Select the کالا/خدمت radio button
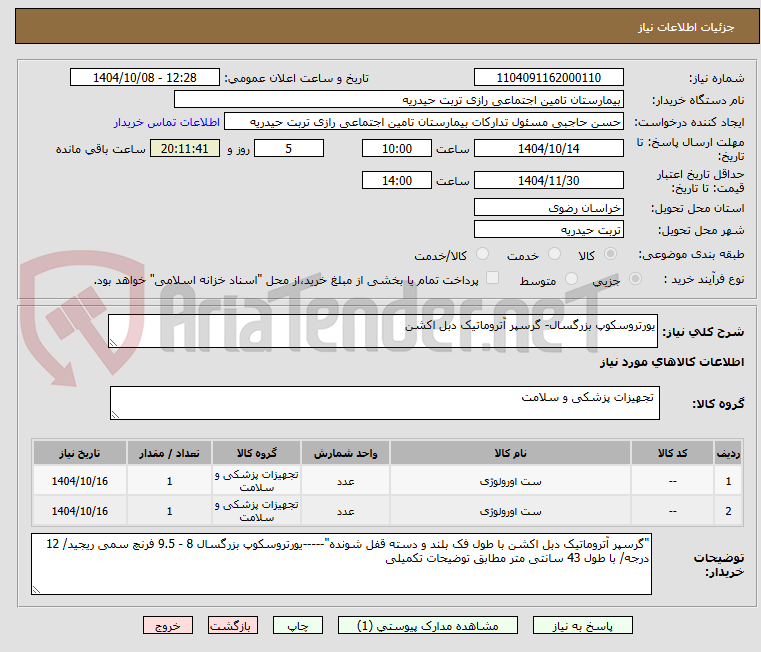This screenshot has width=761, height=652. coord(482,254)
